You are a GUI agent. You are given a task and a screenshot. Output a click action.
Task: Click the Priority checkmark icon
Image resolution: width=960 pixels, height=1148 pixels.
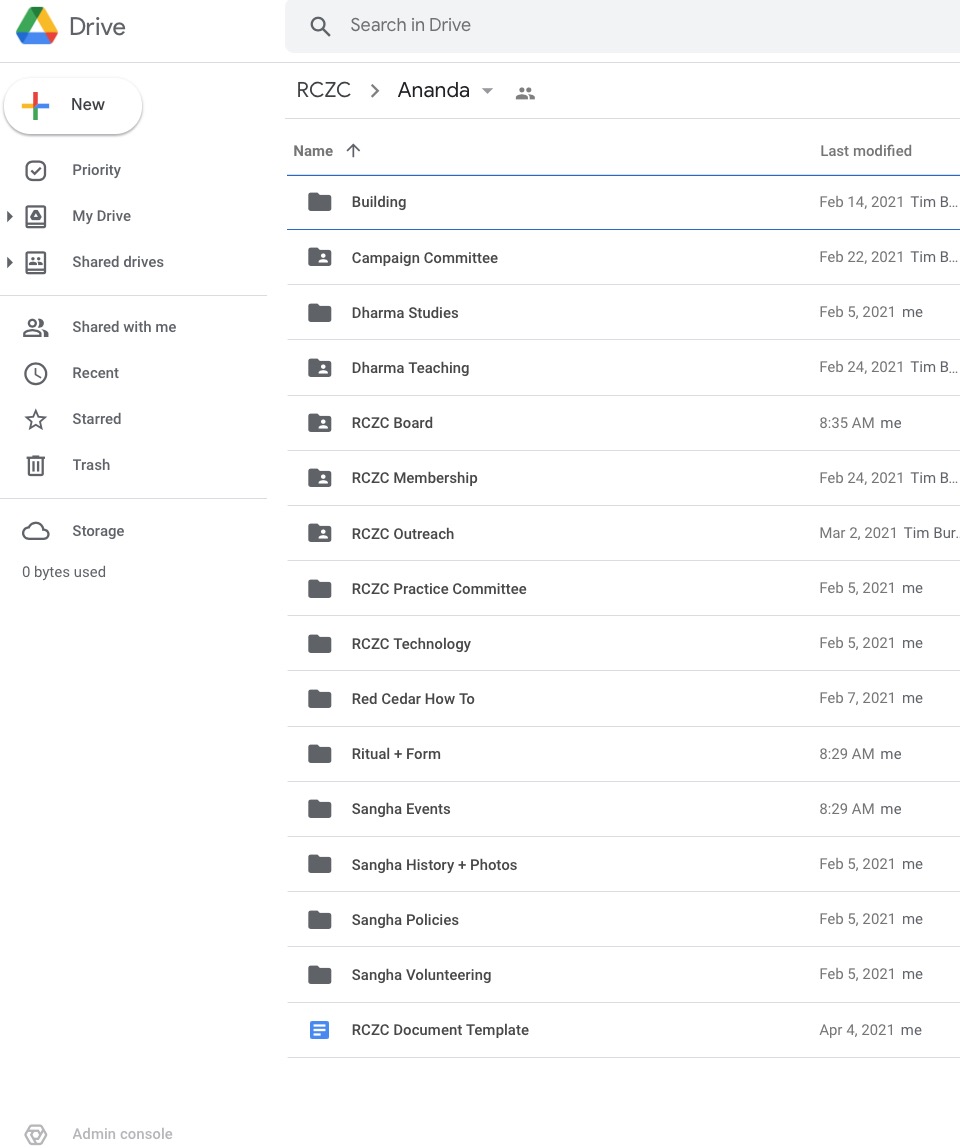click(36, 171)
